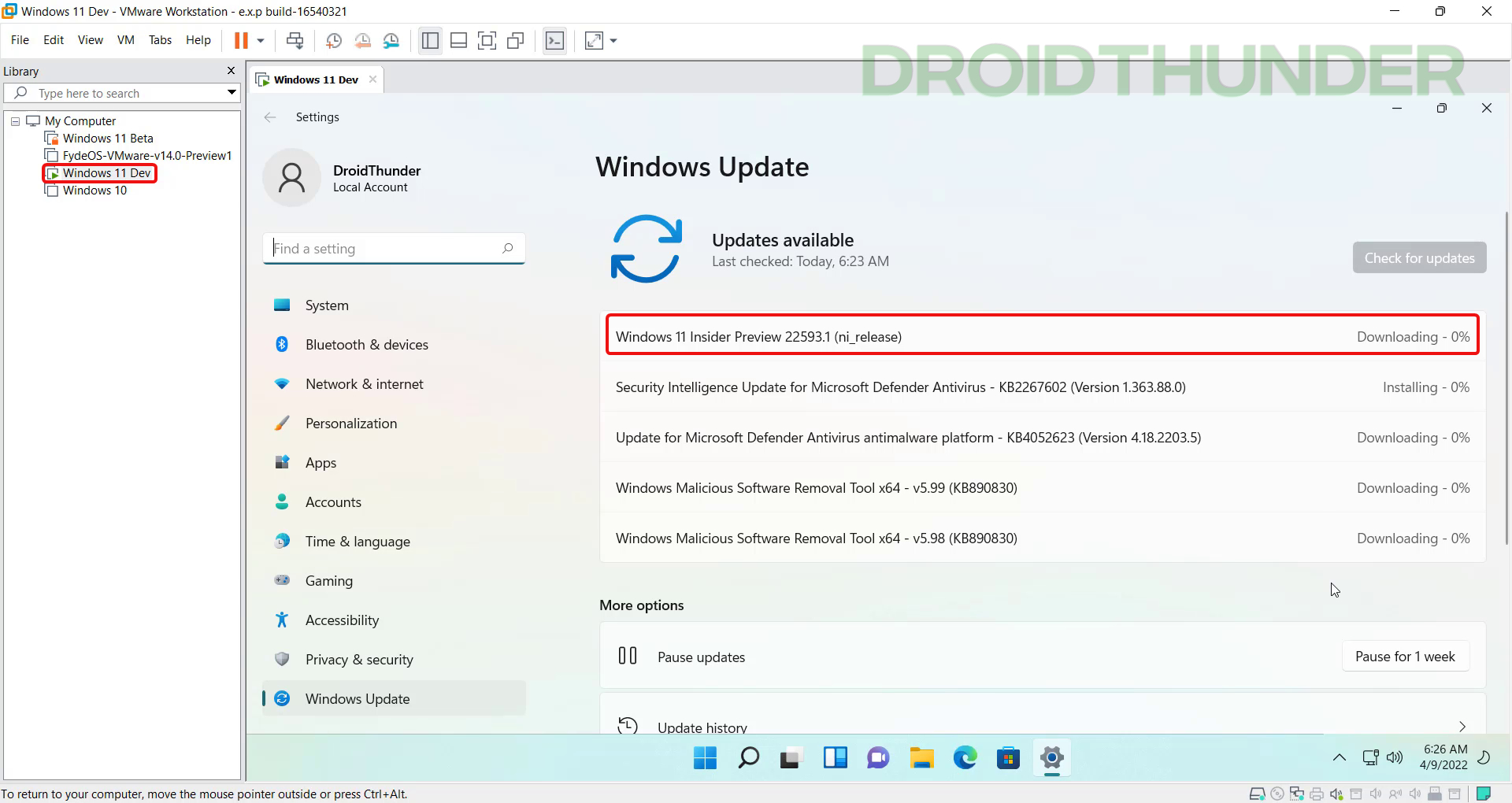Collapse the My Computer tree node
Viewport: 1512px width, 803px height.
coord(15,121)
